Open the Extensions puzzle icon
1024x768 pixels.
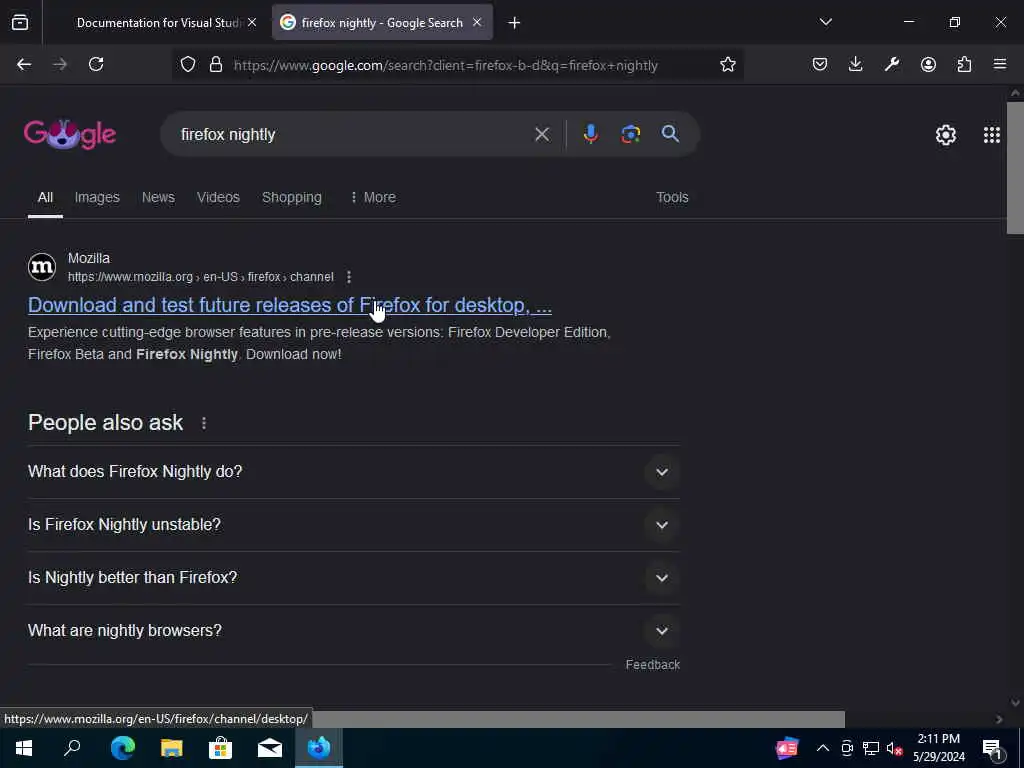click(964, 64)
